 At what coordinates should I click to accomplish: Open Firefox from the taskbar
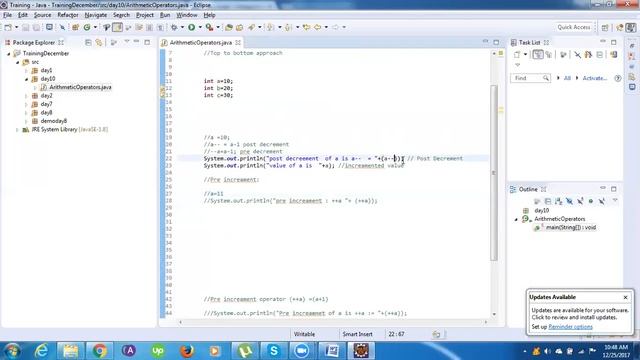pos(187,351)
